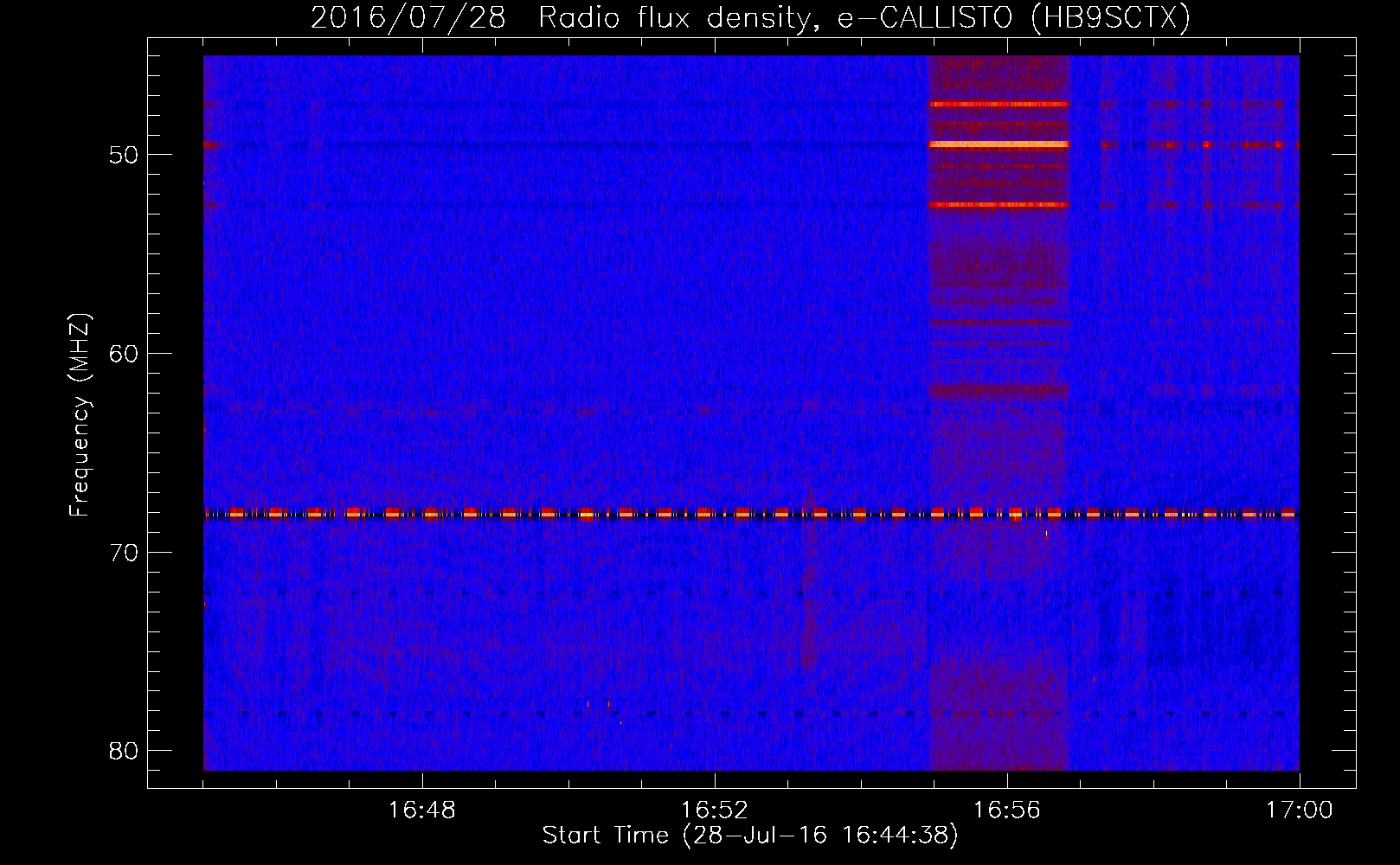Click the plot title mentioning e-CALLISTO (HB9SCTX)

click(750, 17)
